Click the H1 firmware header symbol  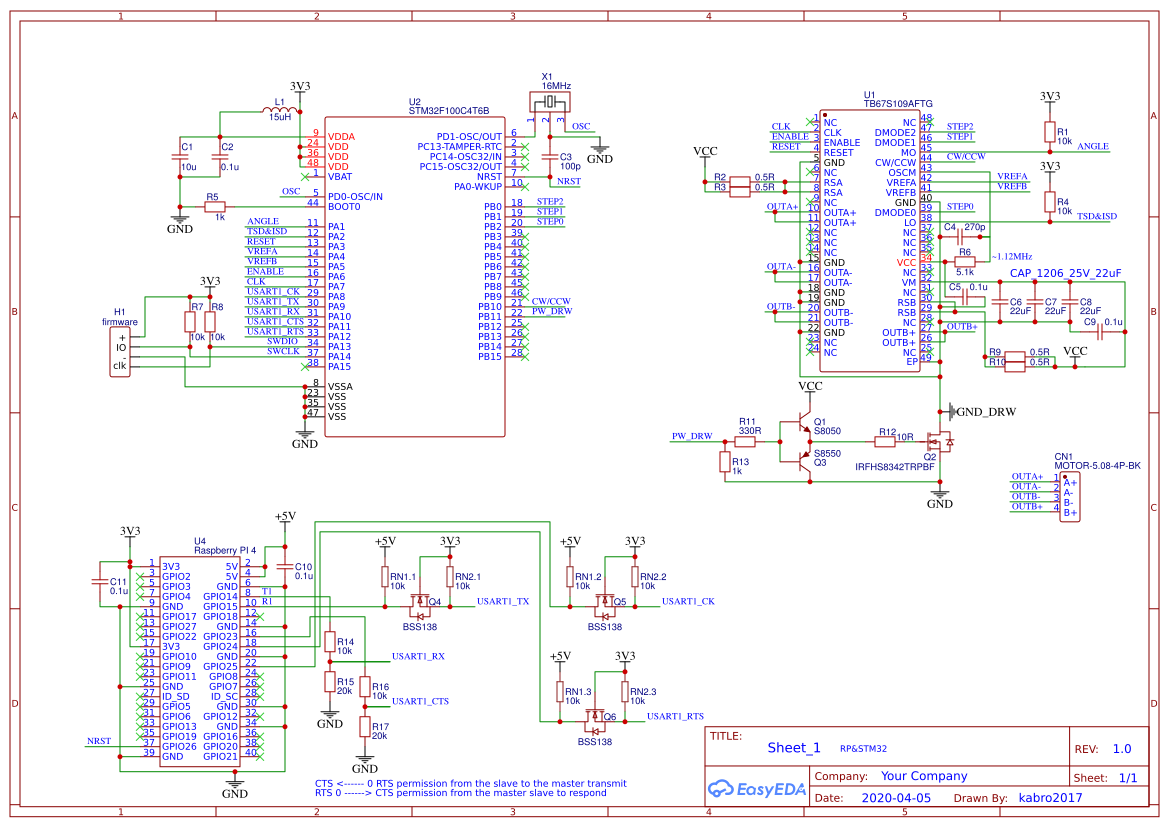click(120, 351)
